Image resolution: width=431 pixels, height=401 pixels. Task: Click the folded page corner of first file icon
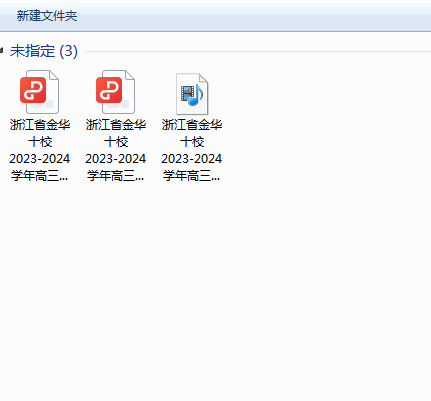pyautogui.click(x=54, y=75)
